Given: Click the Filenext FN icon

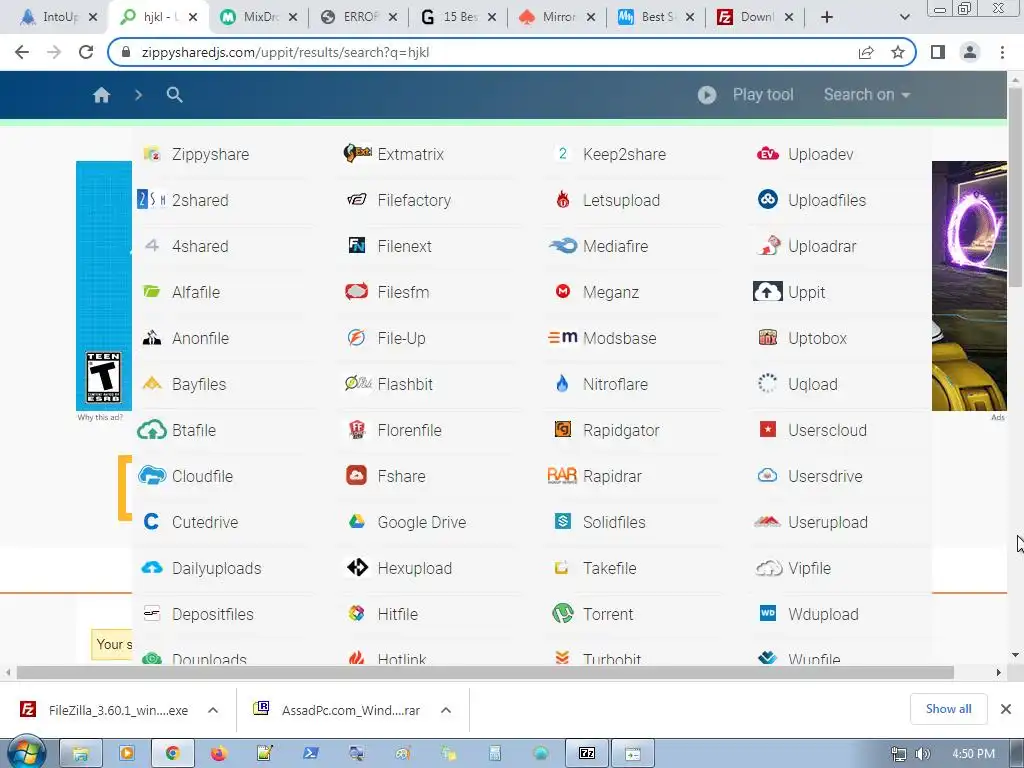Looking at the screenshot, I should 357,246.
